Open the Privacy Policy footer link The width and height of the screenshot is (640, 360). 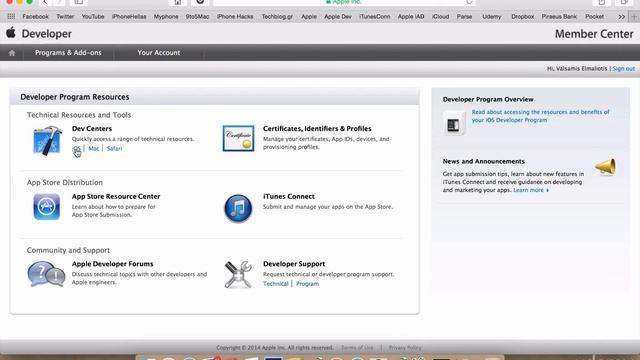coord(405,348)
